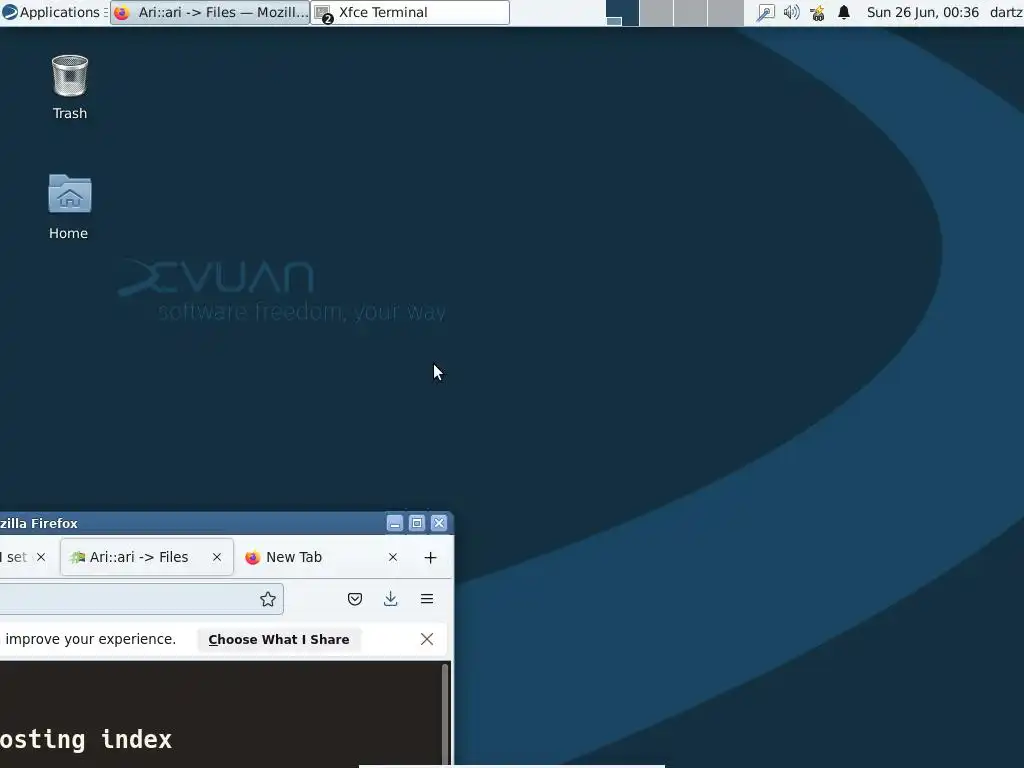Select the first workspace in pager

pyautogui.click(x=622, y=12)
